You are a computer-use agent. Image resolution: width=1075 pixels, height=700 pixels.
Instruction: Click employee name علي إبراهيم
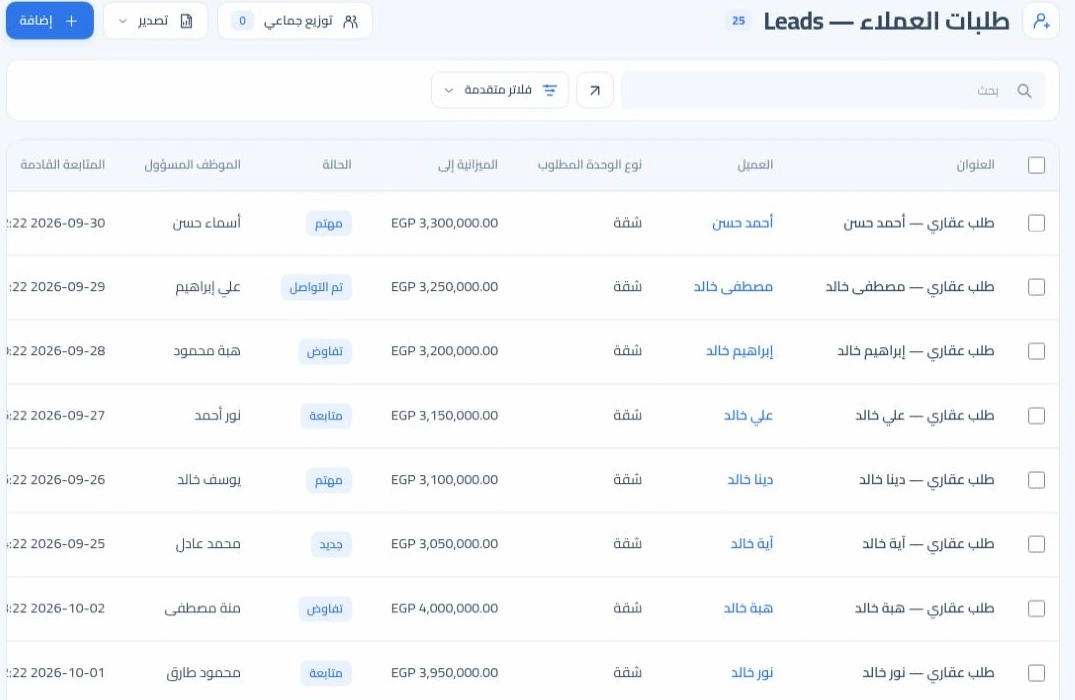pyautogui.click(x=208, y=287)
